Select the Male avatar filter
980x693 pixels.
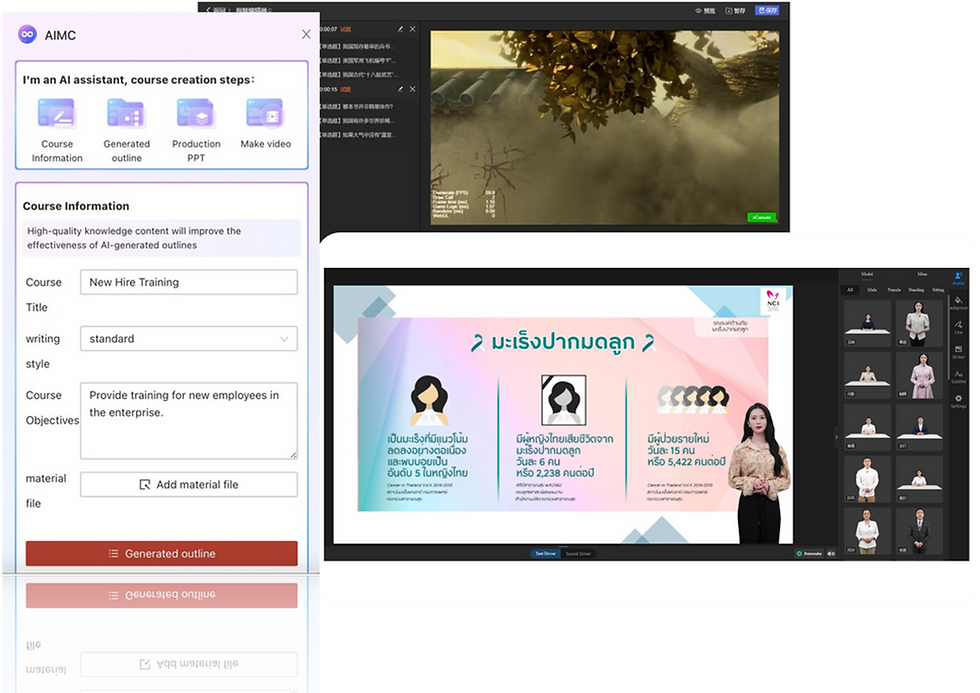click(872, 290)
